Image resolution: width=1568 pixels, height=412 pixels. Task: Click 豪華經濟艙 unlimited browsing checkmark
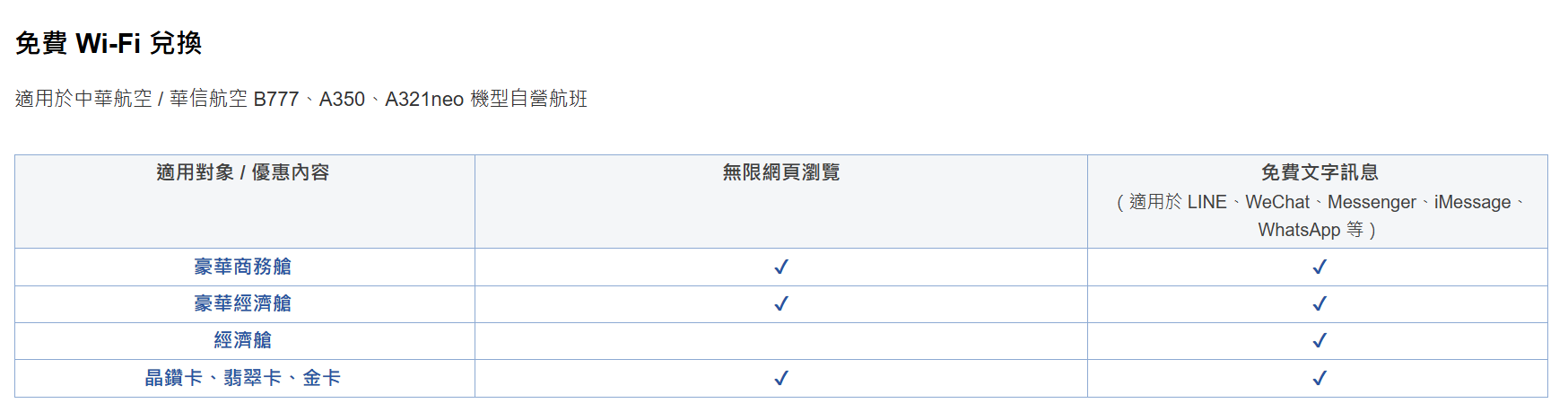click(x=781, y=303)
